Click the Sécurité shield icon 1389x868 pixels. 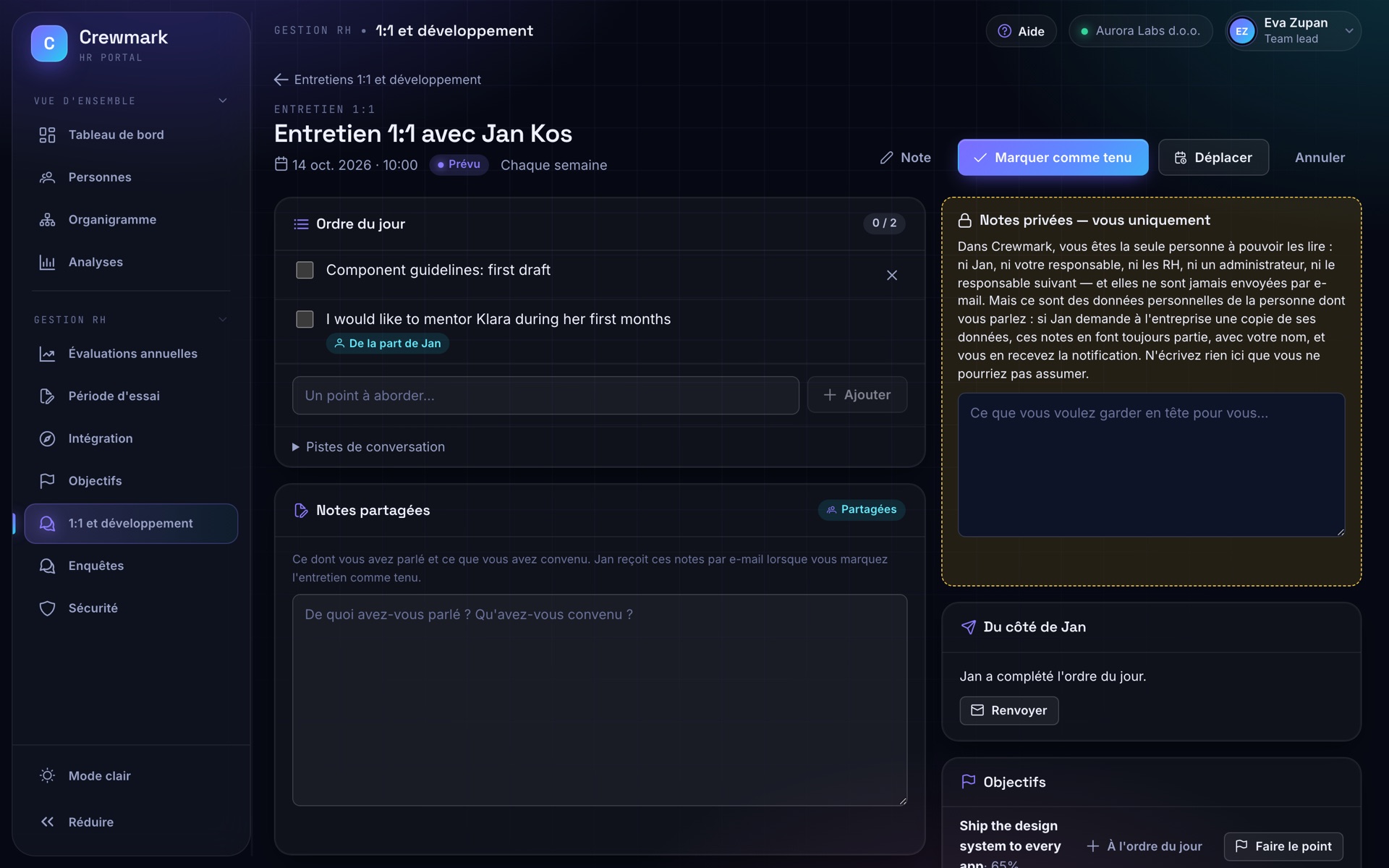tap(47, 608)
